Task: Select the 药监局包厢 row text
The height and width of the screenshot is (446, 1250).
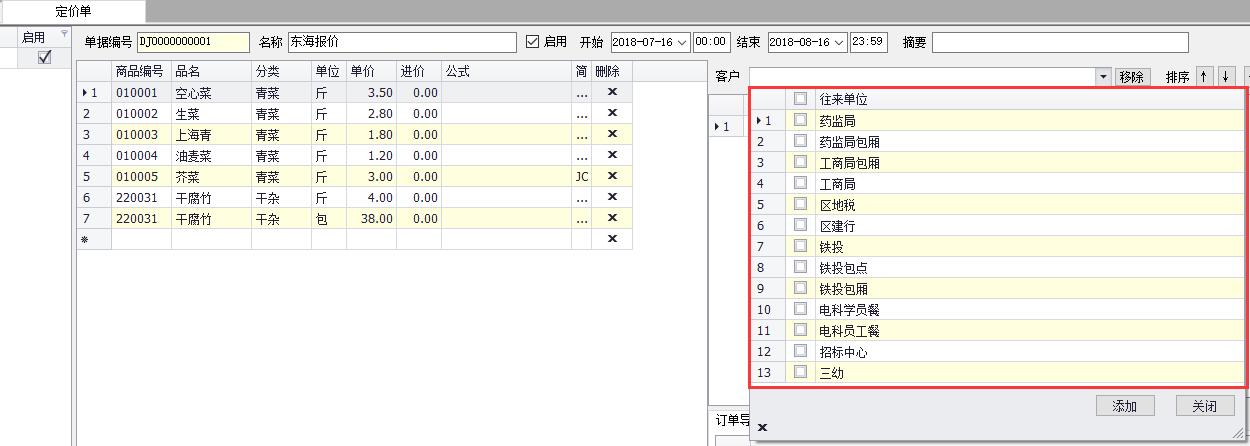Action: 849,141
